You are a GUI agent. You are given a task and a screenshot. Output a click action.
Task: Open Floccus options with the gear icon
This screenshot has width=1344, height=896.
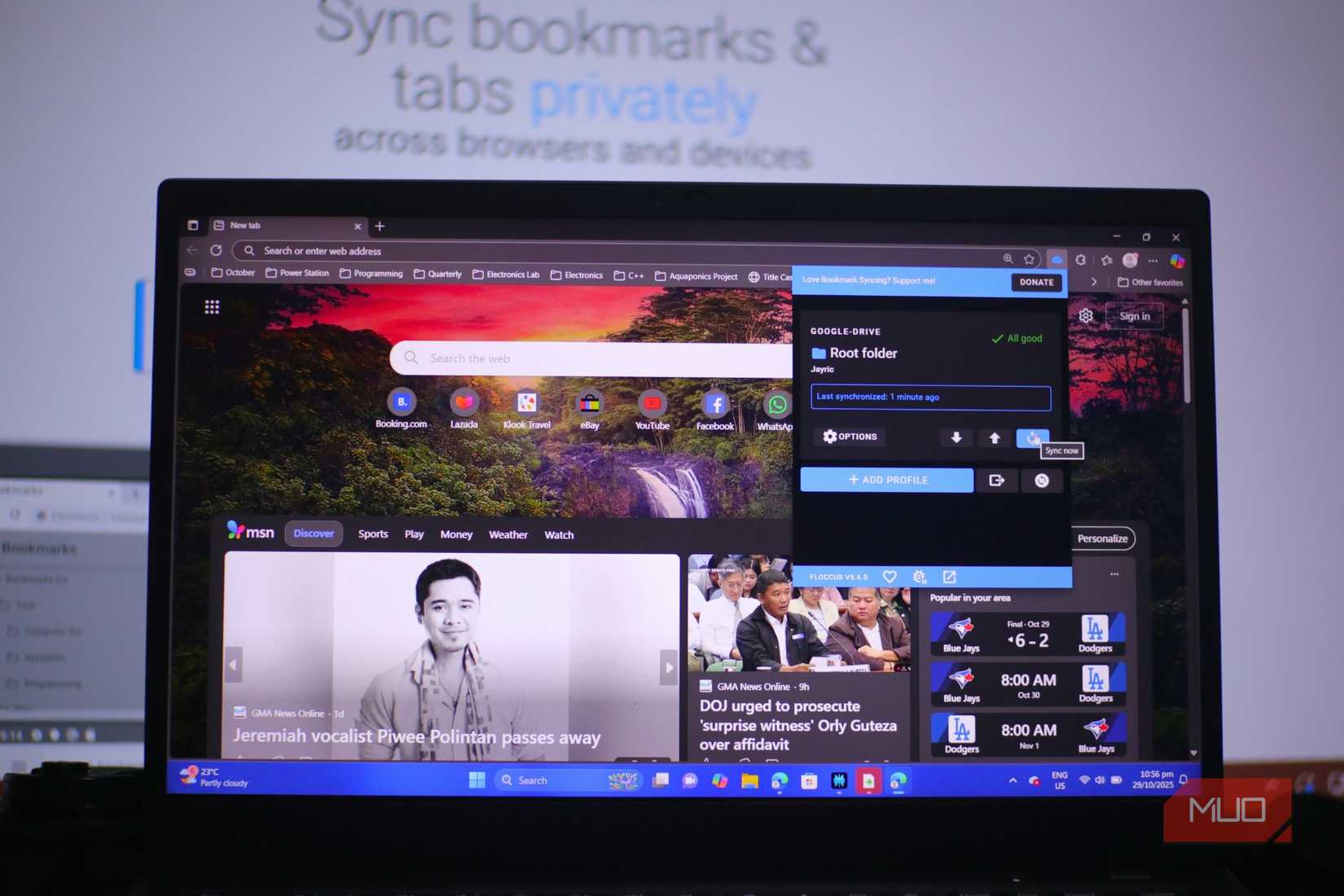(849, 437)
